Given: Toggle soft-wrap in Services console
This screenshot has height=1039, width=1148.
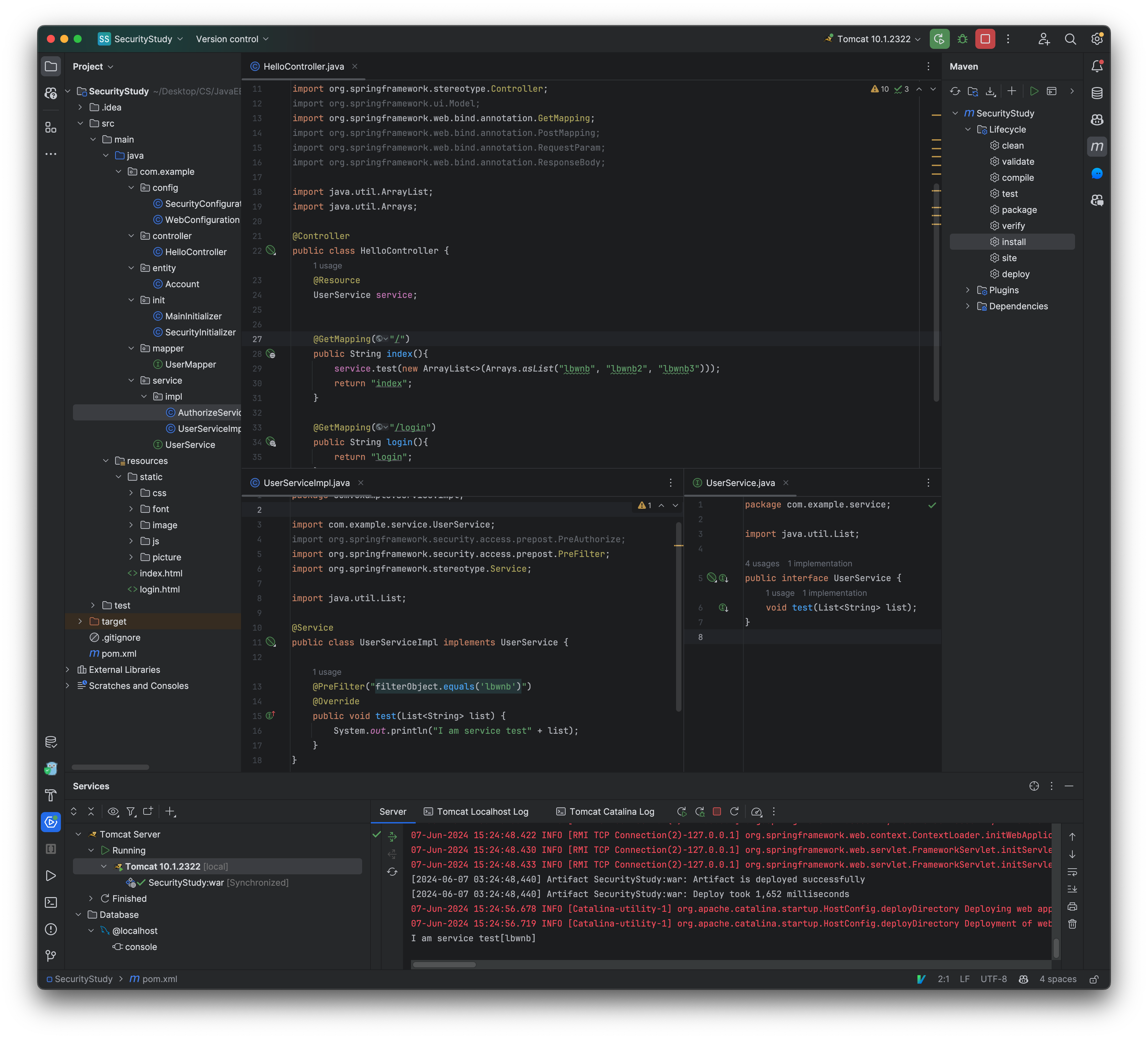Looking at the screenshot, I should coord(1072,872).
